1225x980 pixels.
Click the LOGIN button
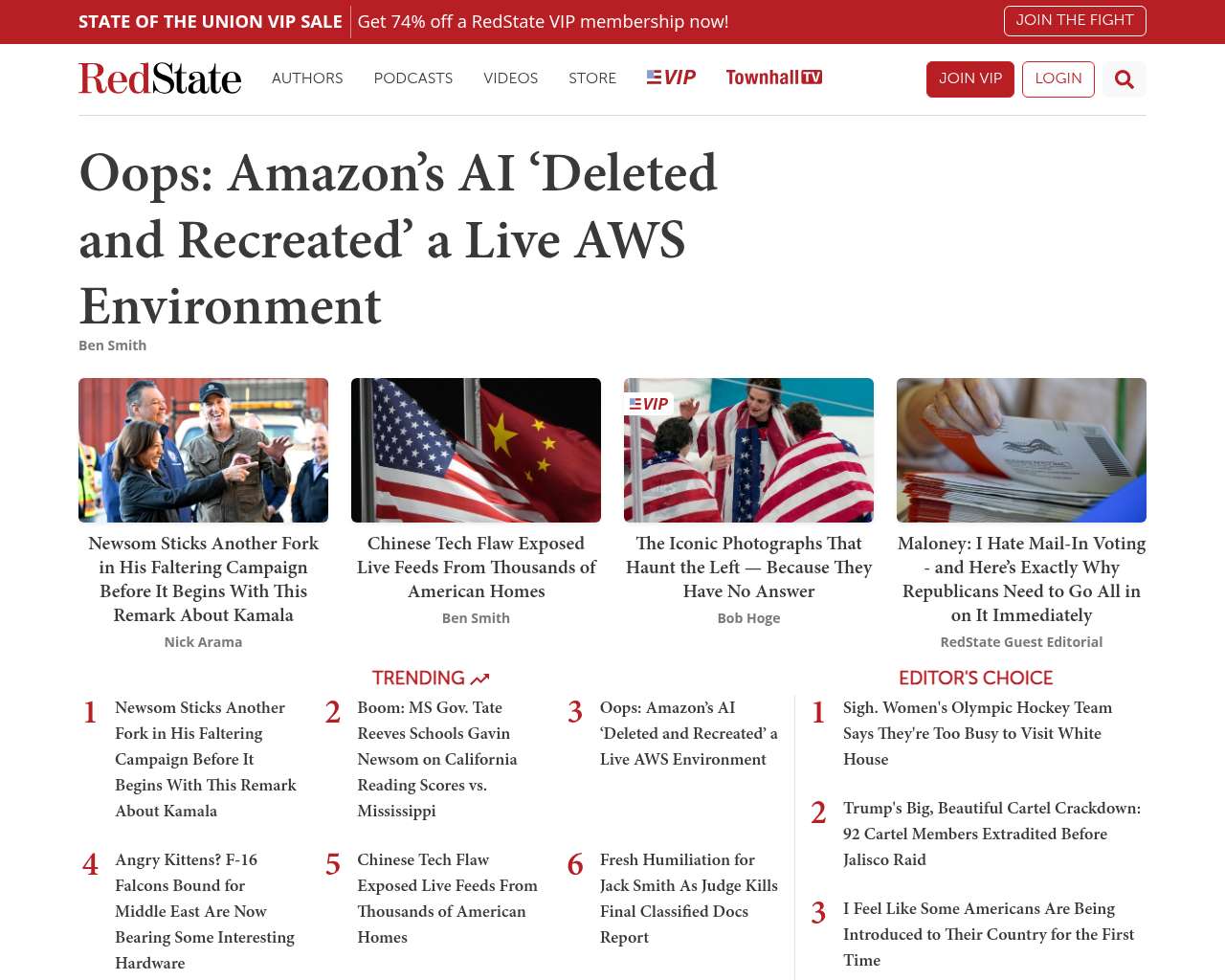point(1058,79)
